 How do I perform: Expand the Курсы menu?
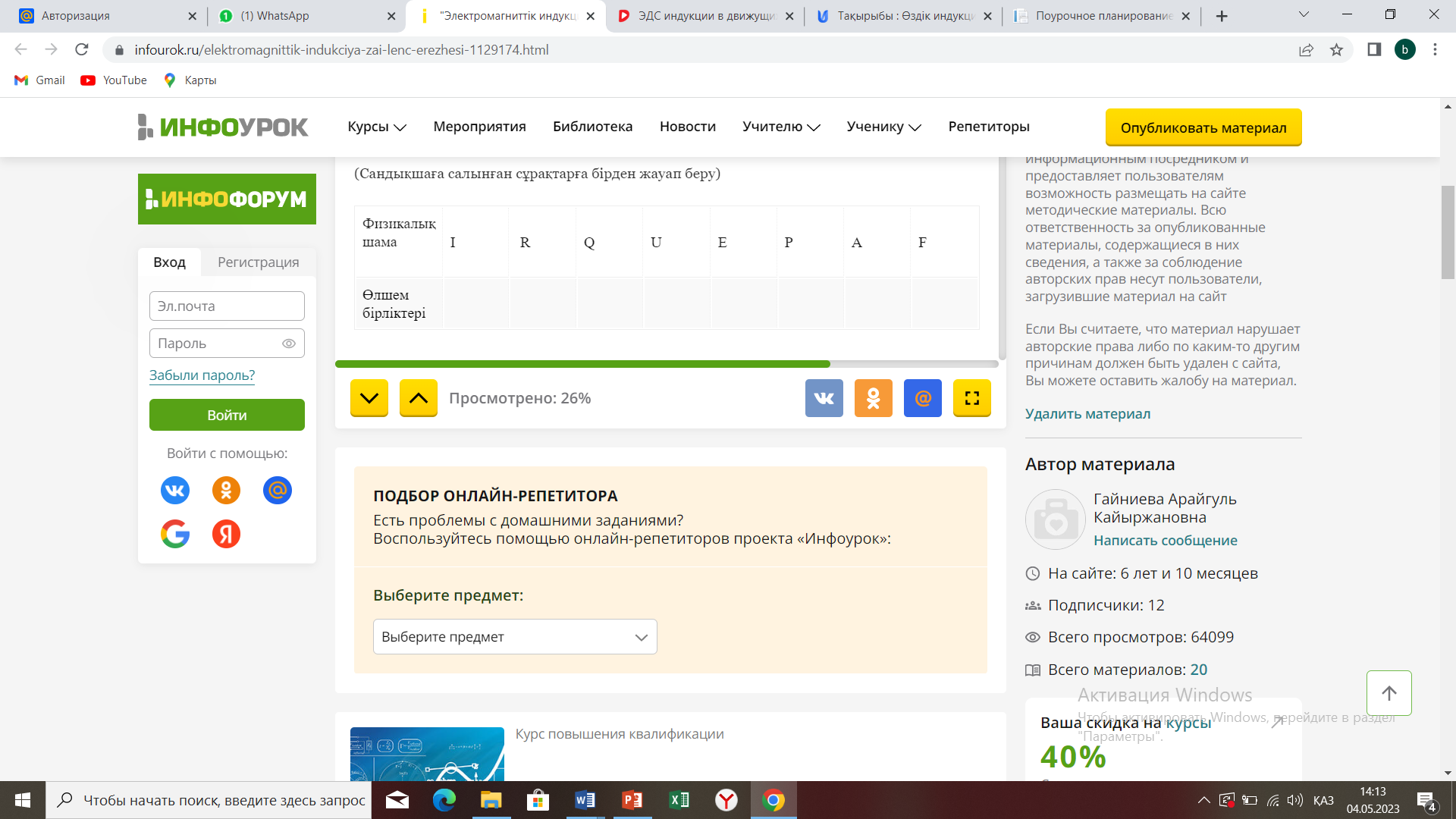[x=377, y=127]
